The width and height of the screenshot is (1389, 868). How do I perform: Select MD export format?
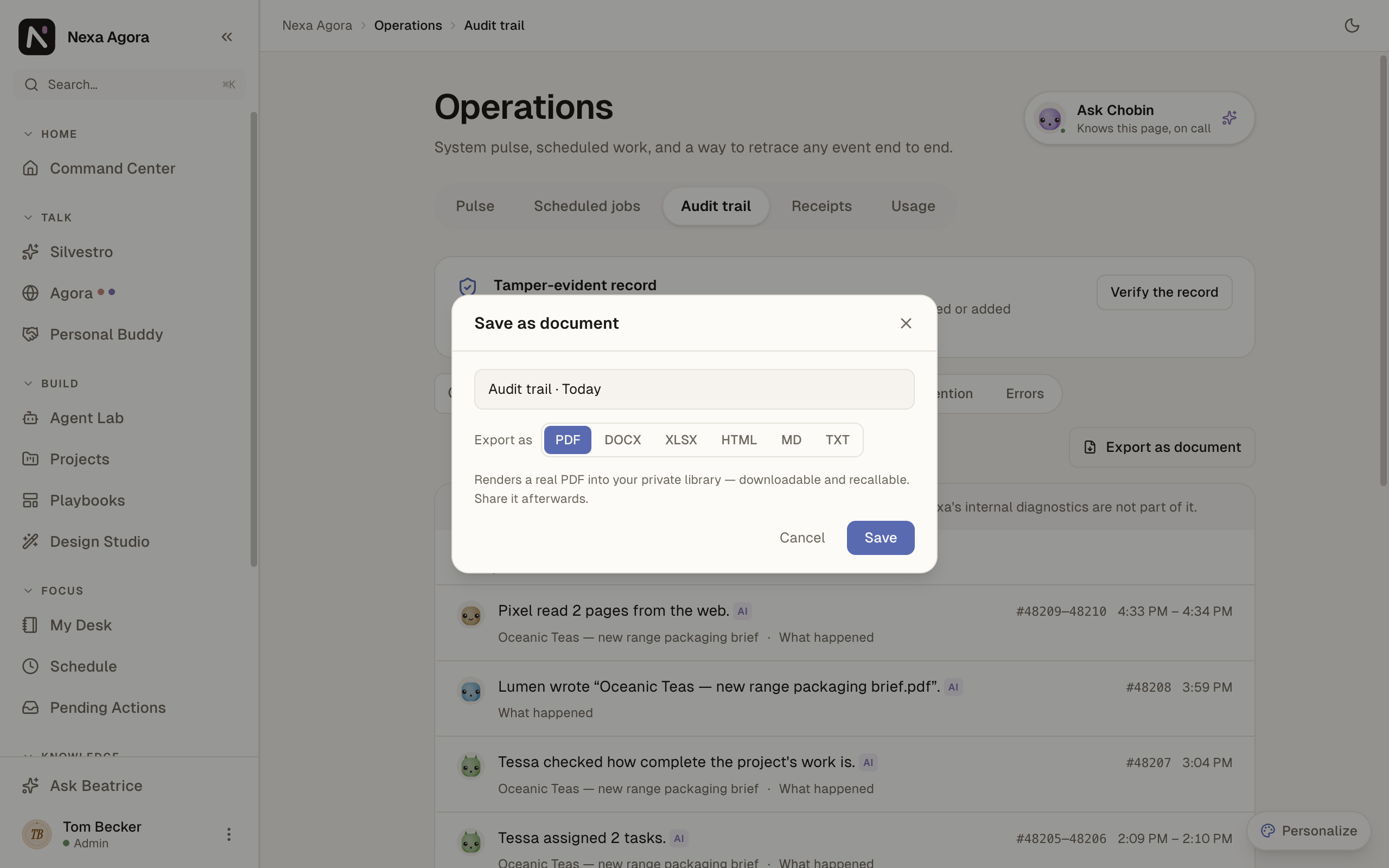(x=791, y=440)
